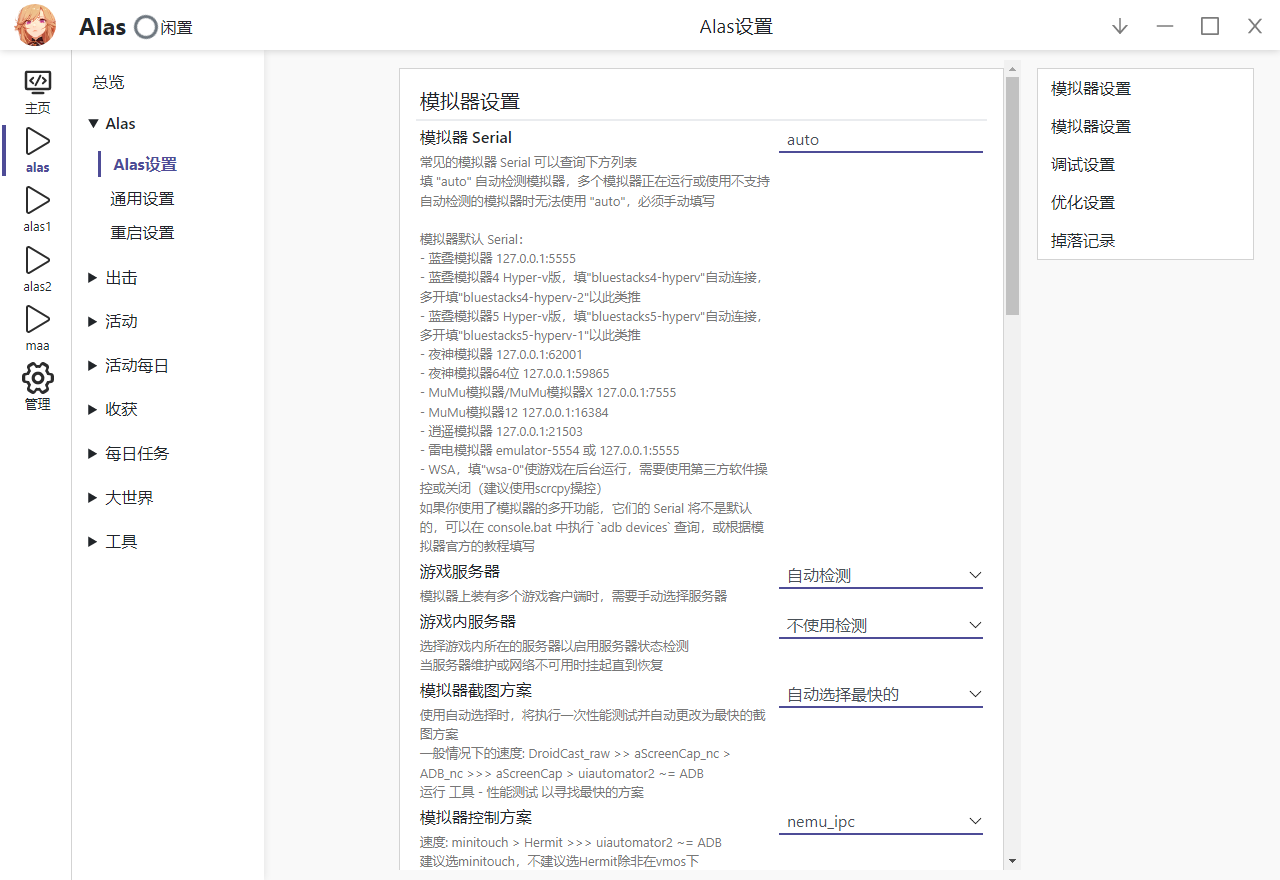
Task: Click the 游戏内服务器 label
Action: (468, 622)
